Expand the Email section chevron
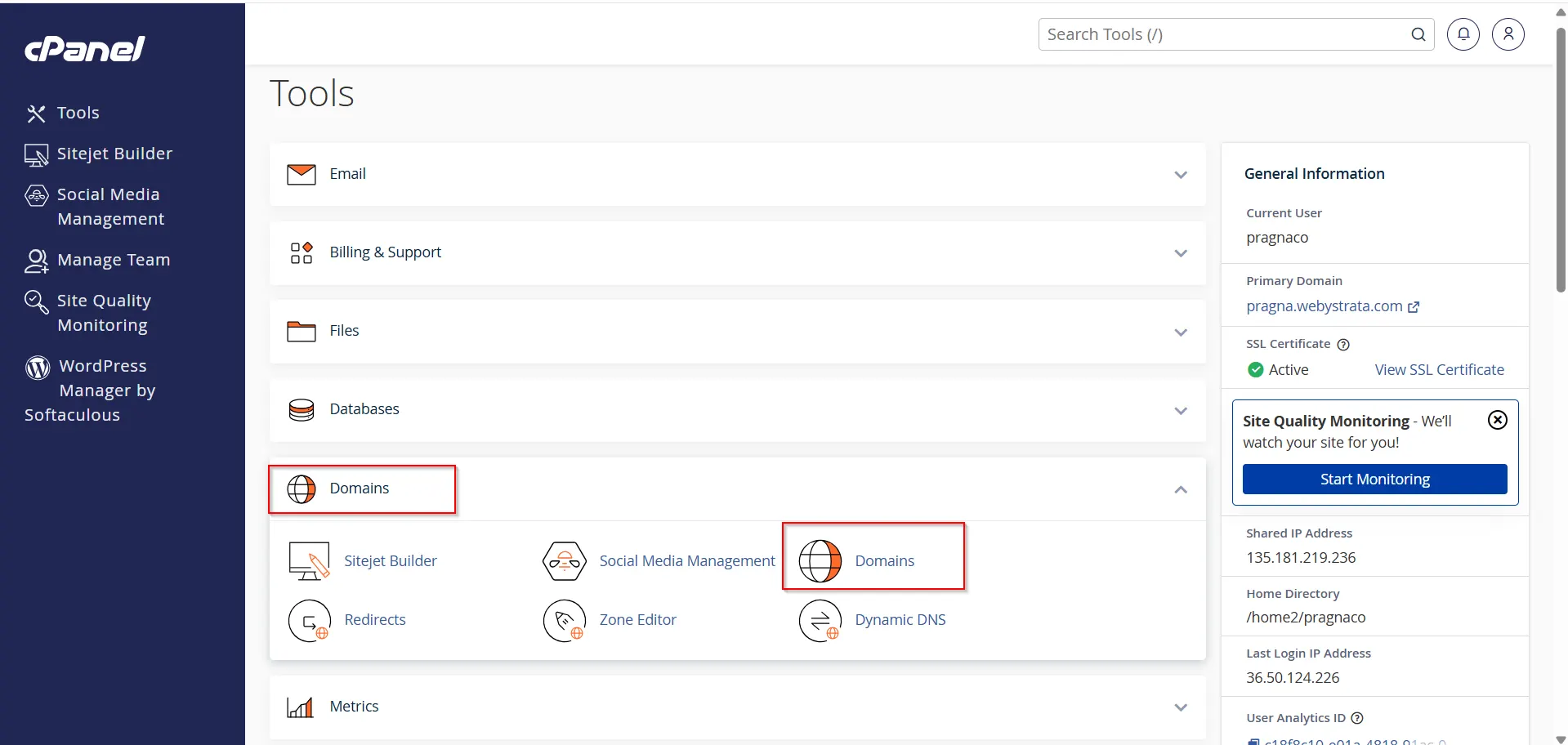Image resolution: width=1568 pixels, height=745 pixels. click(1181, 175)
